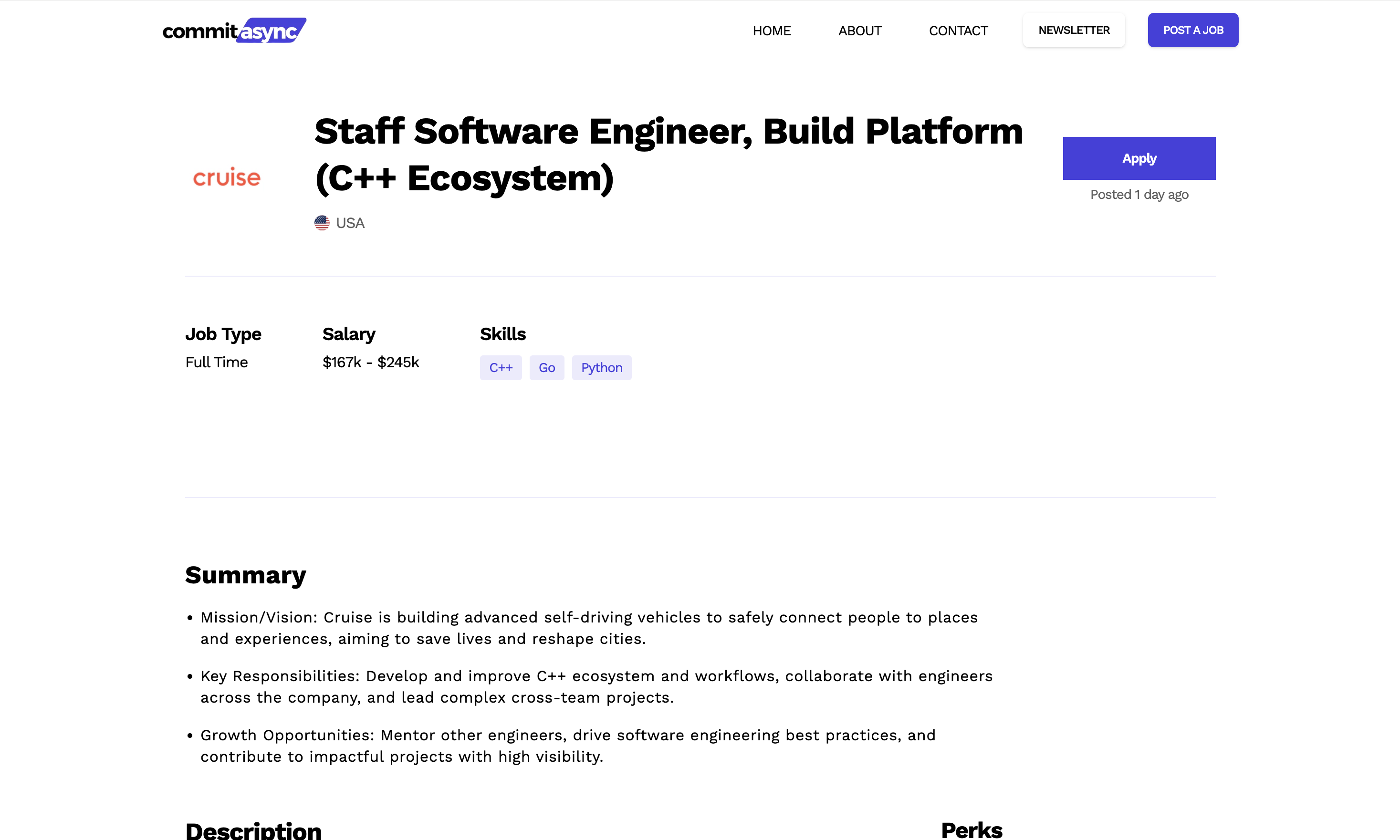Click the USA flag icon
Image resolution: width=1400 pixels, height=840 pixels.
pyautogui.click(x=322, y=223)
